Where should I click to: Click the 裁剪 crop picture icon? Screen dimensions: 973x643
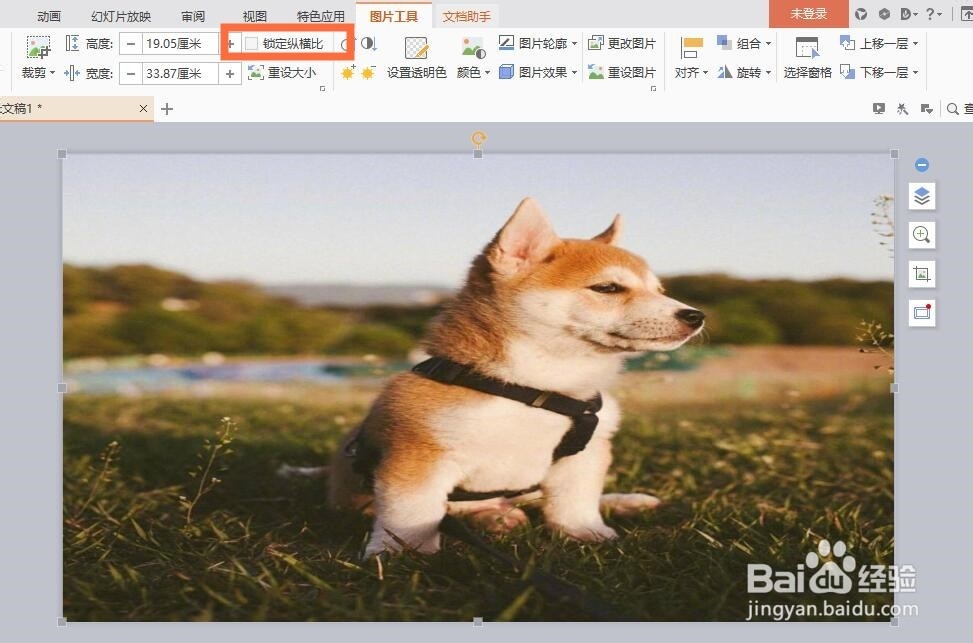(x=38, y=47)
